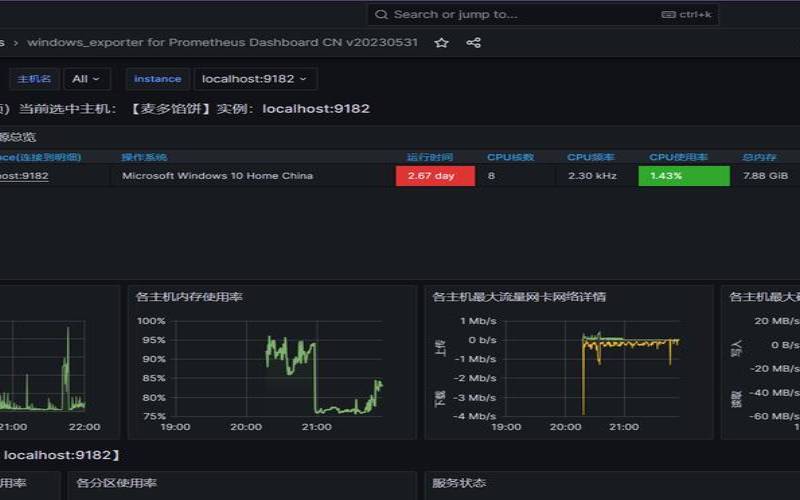Click the search magnifier icon

pos(381,15)
